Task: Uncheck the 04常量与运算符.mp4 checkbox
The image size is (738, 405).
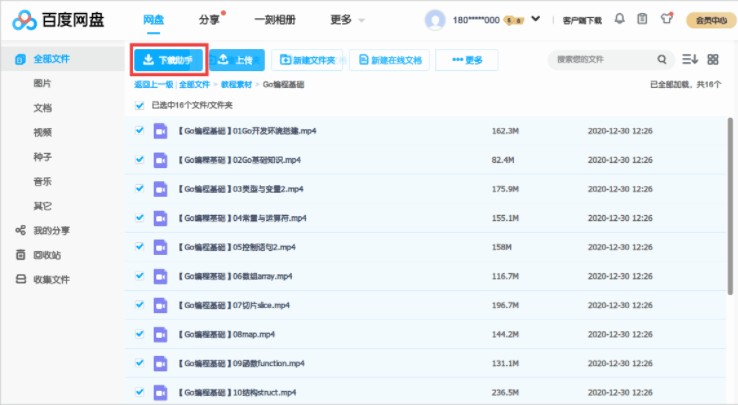Action: (139, 218)
